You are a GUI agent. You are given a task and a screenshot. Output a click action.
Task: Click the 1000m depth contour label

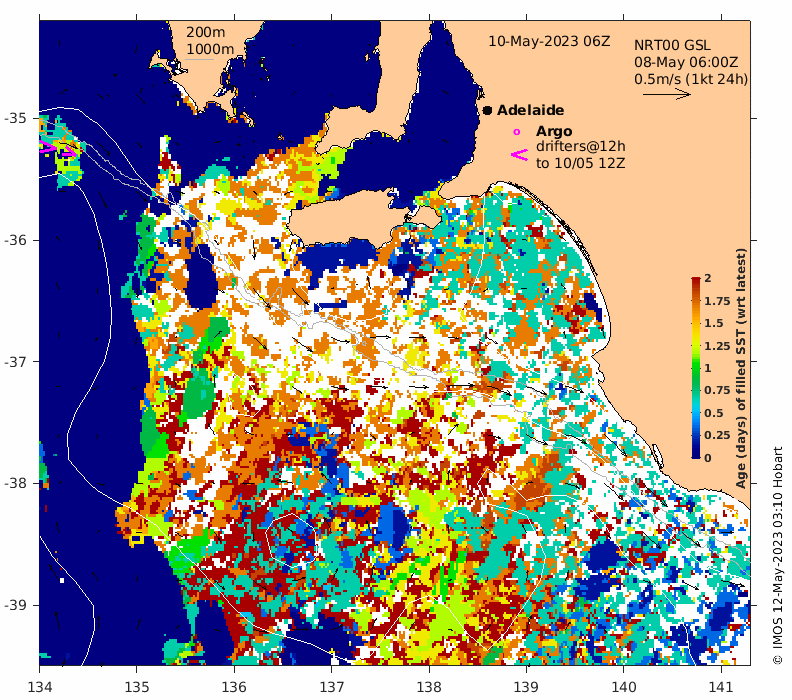point(210,49)
